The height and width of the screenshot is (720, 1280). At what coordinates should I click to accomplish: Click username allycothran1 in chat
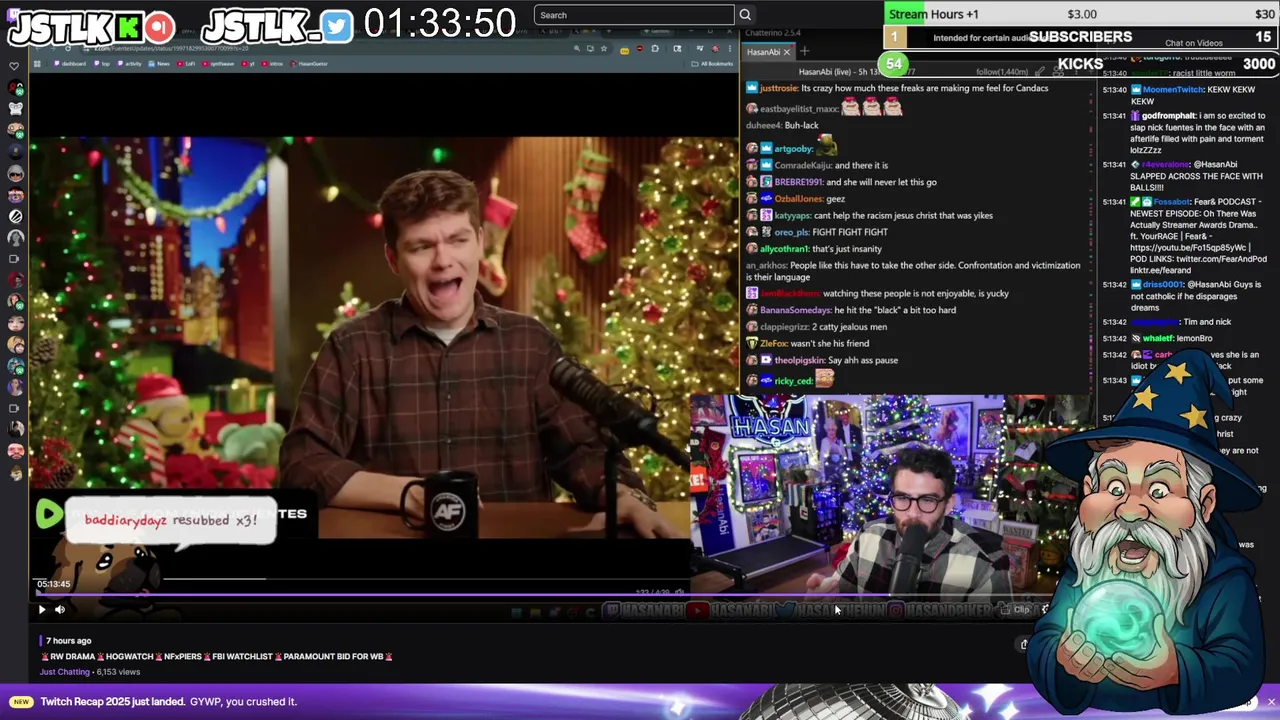(784, 249)
